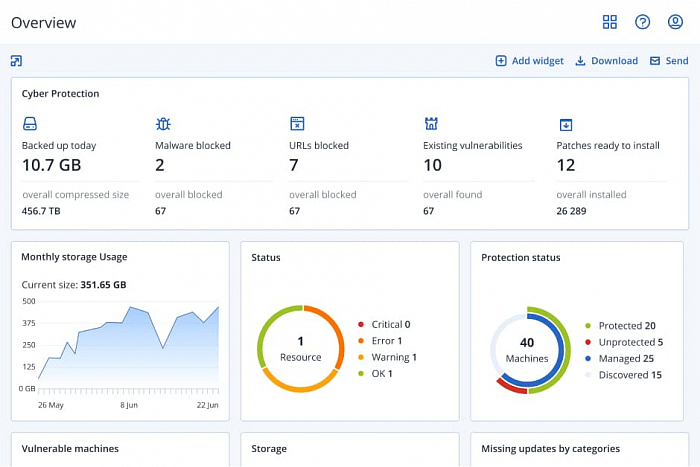Toggle the Warning legend entry in Status

pyautogui.click(x=394, y=357)
